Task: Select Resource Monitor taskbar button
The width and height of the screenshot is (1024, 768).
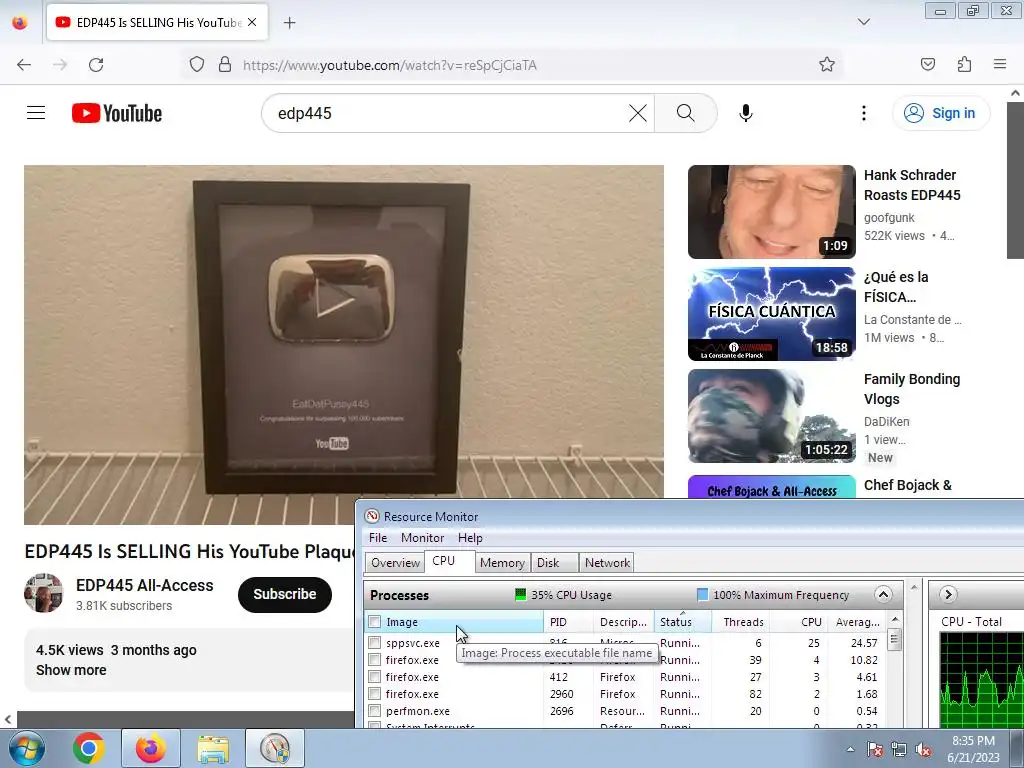Action: point(275,748)
